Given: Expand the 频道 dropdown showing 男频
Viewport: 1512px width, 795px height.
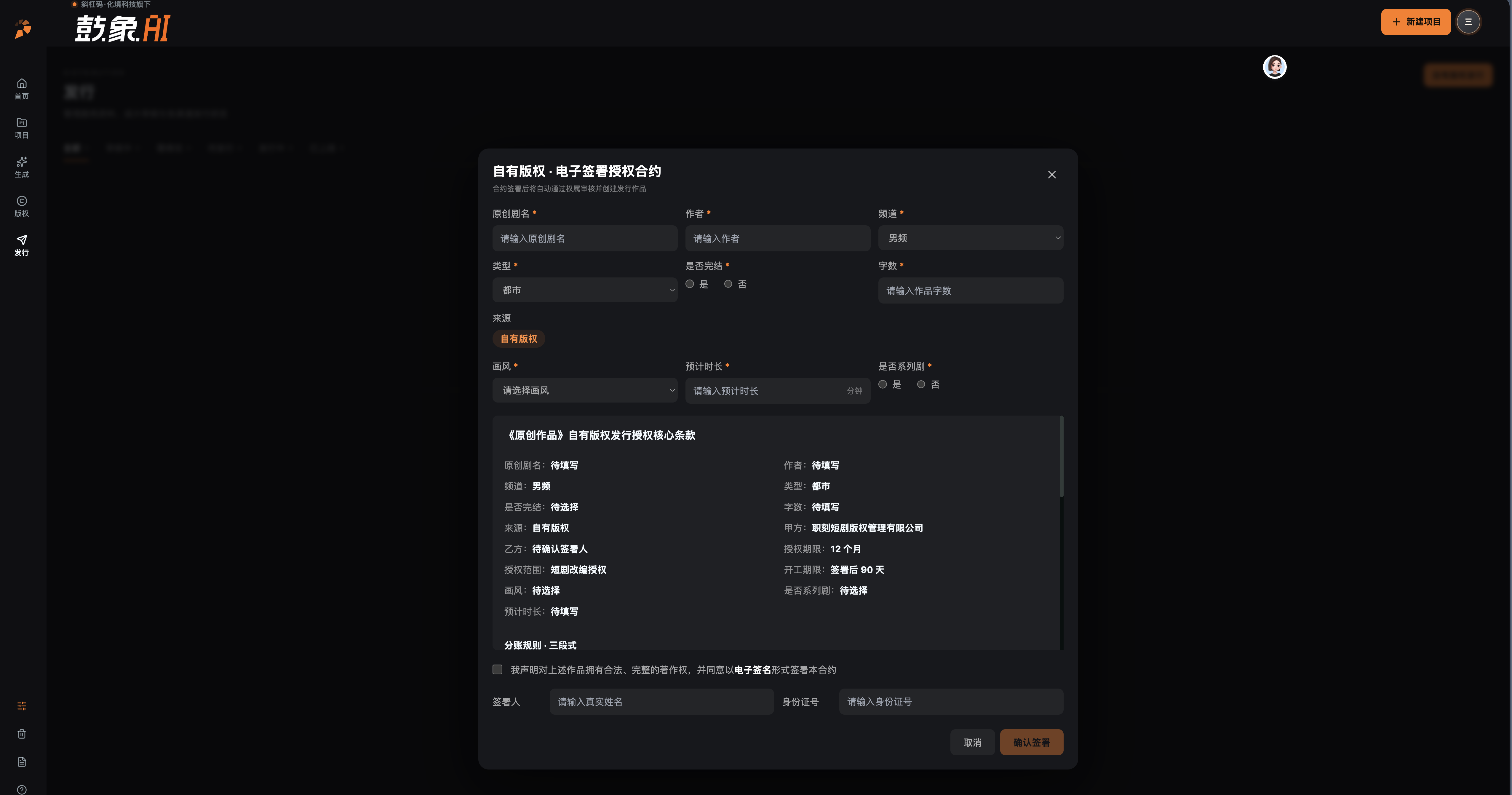Looking at the screenshot, I should tap(970, 238).
